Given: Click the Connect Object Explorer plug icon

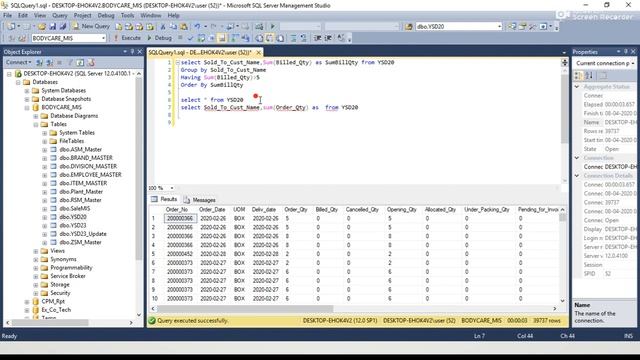Looking at the screenshot, I should click(39, 62).
